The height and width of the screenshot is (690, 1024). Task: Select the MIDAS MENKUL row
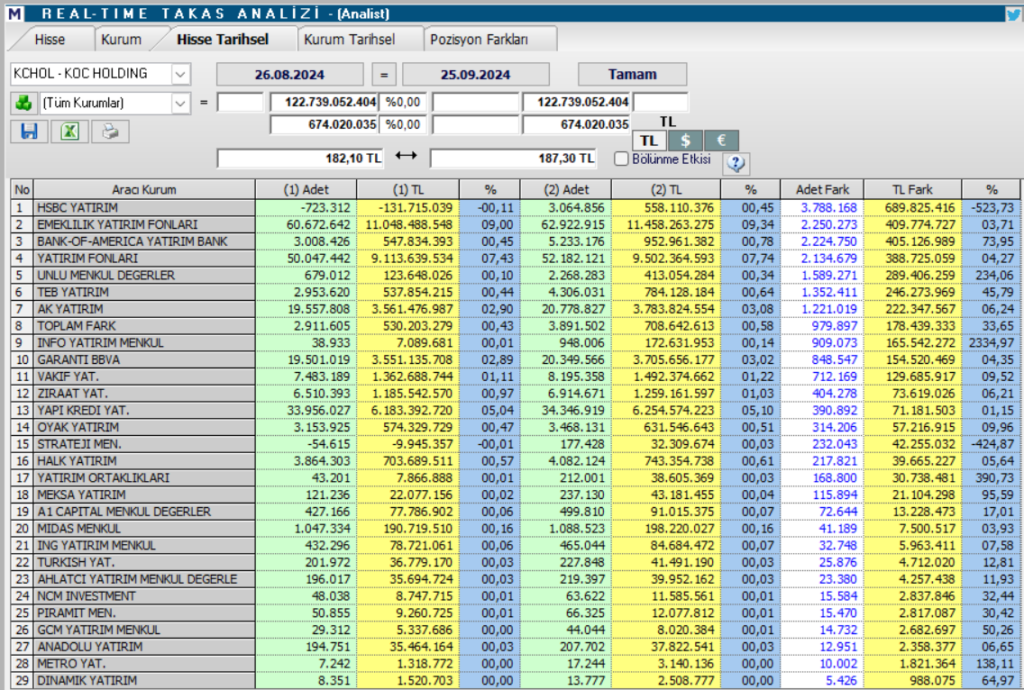pos(515,529)
